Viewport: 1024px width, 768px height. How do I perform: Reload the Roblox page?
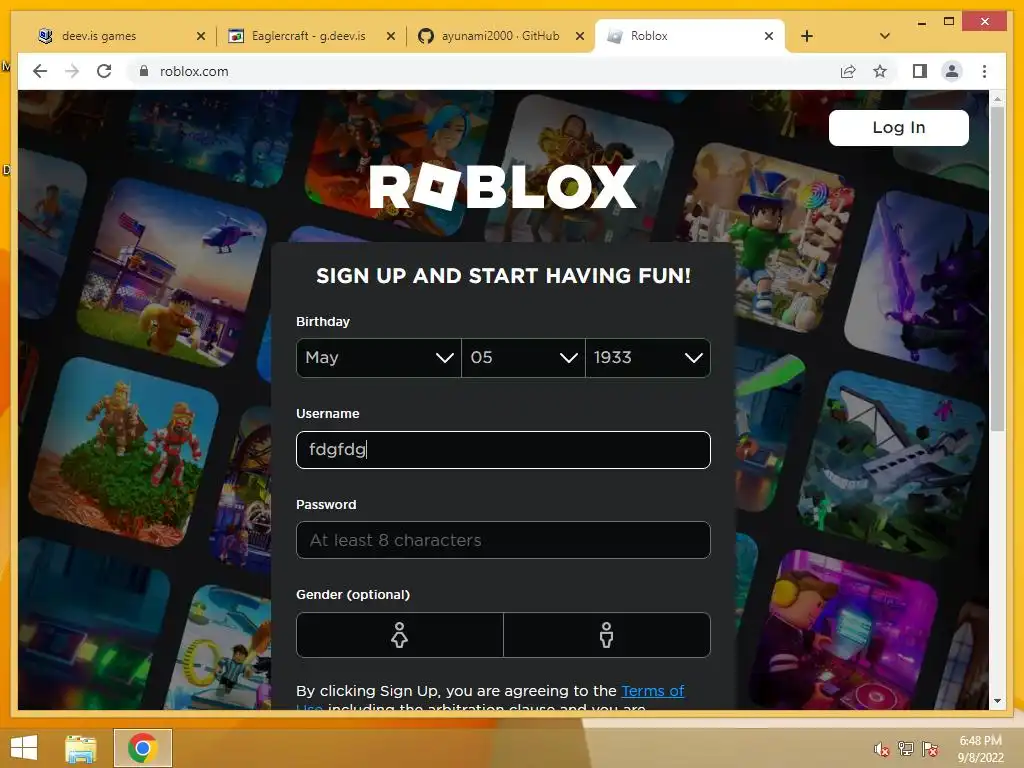point(104,71)
